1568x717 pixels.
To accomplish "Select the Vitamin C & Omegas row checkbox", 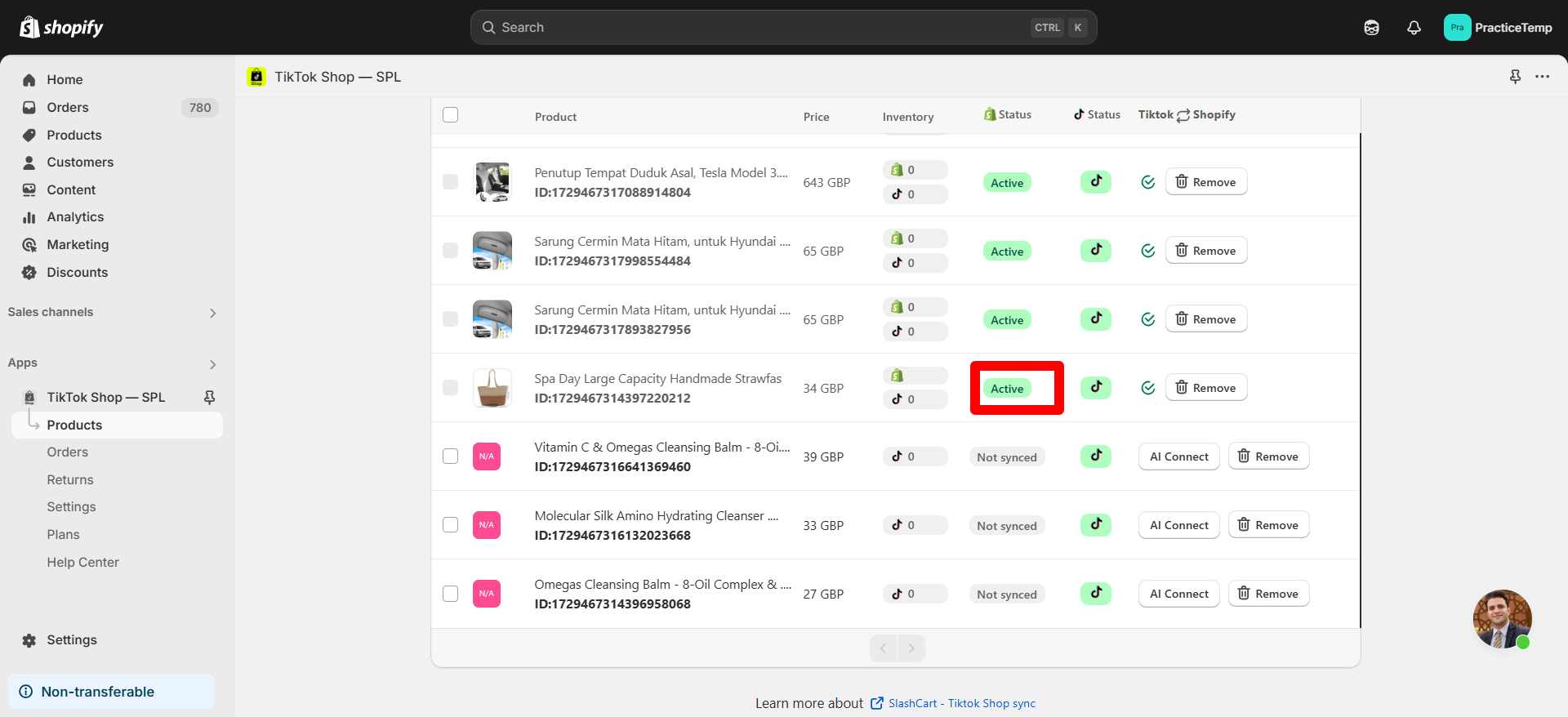I will pyautogui.click(x=450, y=456).
